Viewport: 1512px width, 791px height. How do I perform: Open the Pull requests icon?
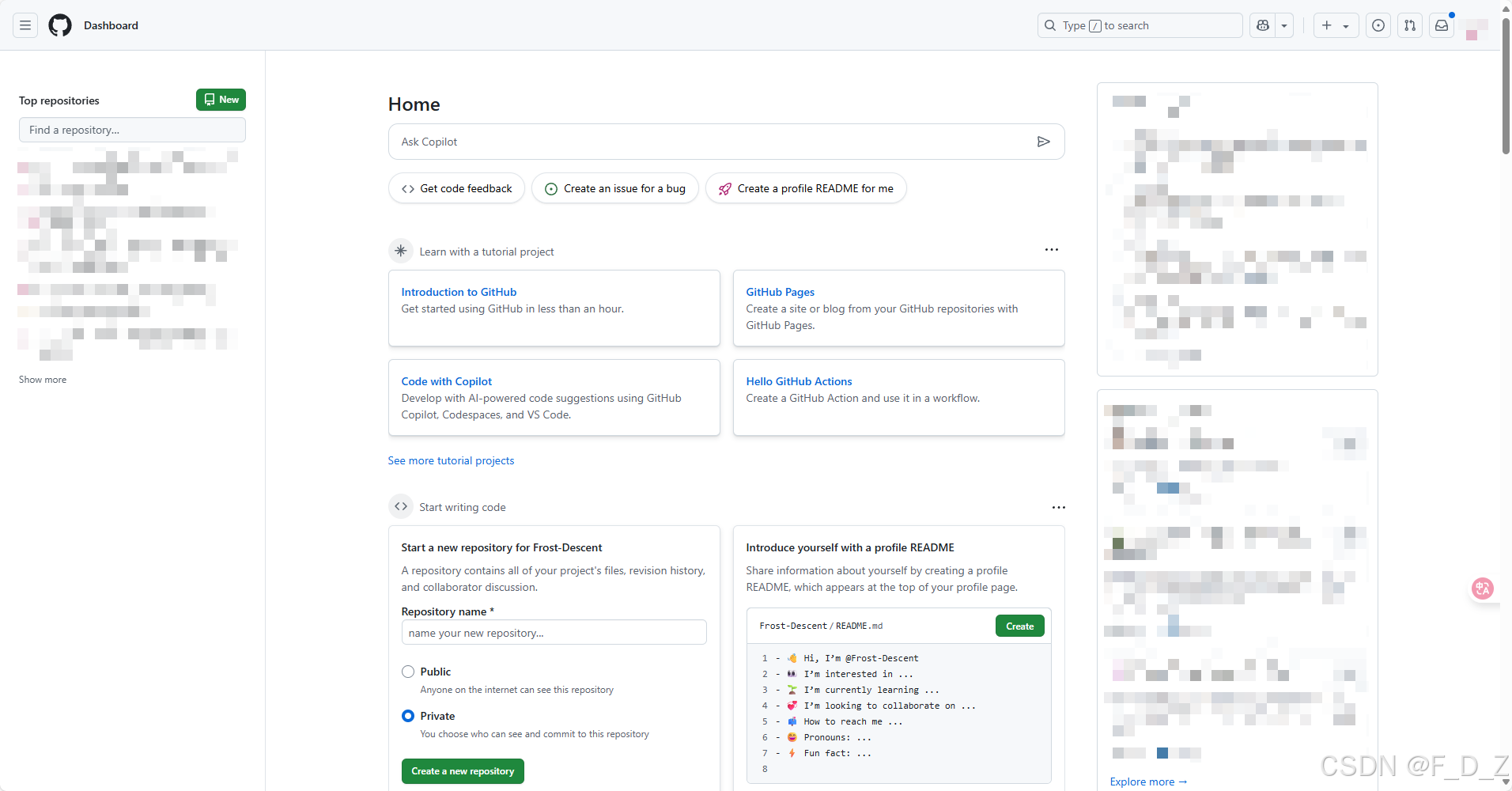[1410, 25]
